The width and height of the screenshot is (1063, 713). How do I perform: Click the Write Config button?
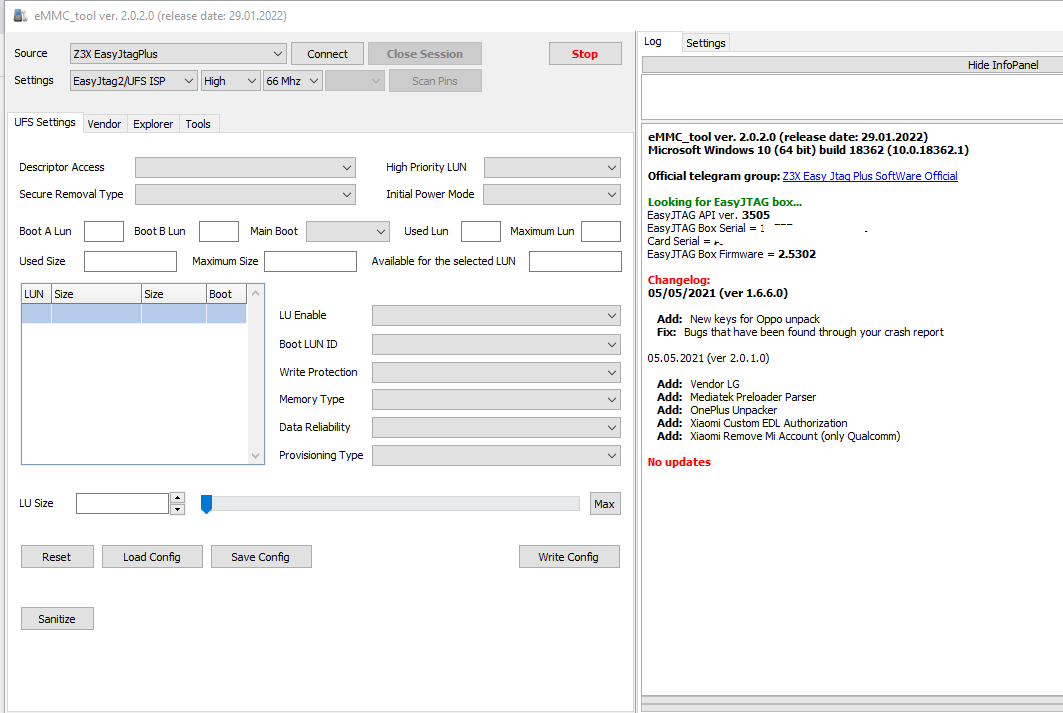569,556
